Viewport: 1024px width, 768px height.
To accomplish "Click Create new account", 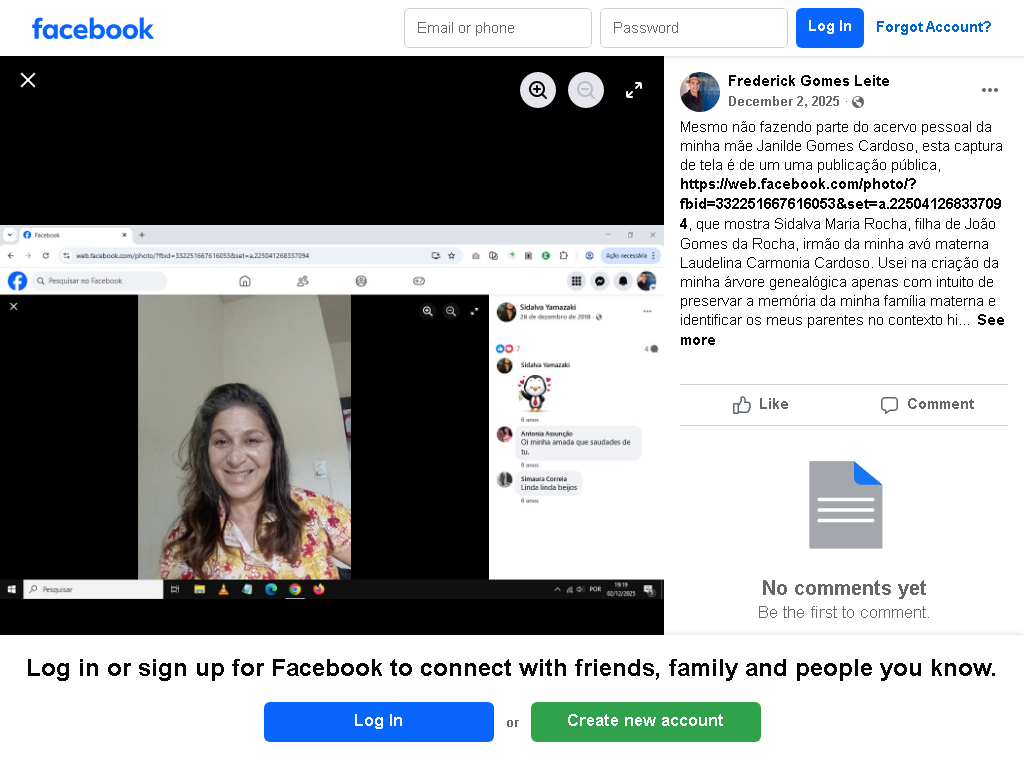I will [x=646, y=722].
